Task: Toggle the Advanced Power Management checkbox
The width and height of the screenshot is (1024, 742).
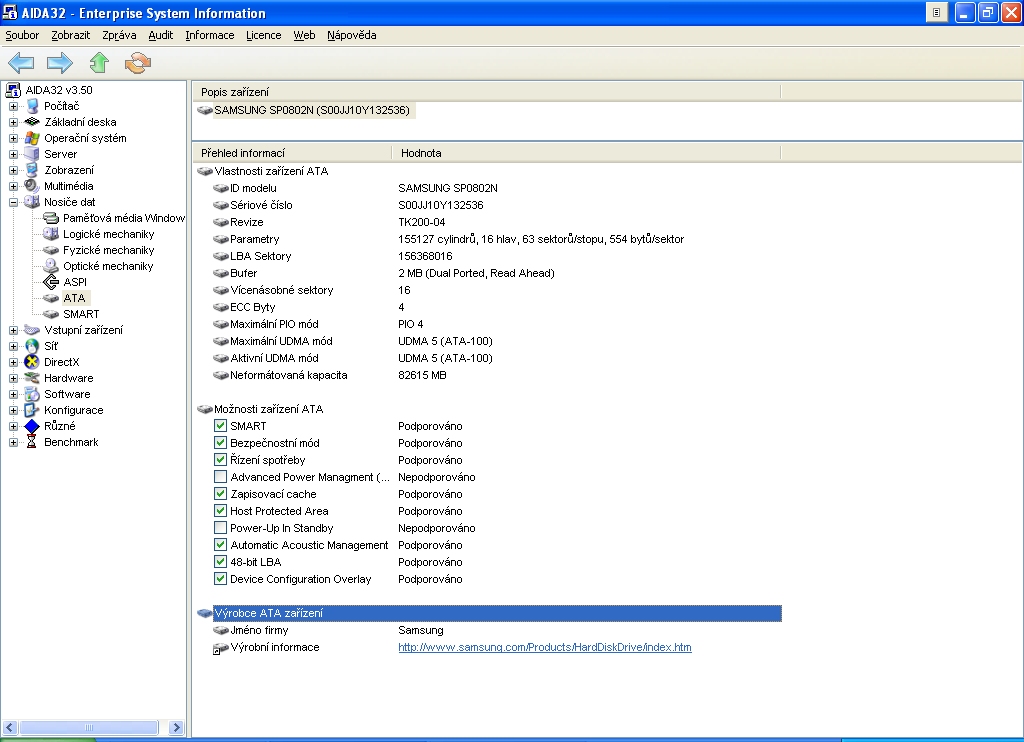Action: pos(221,477)
